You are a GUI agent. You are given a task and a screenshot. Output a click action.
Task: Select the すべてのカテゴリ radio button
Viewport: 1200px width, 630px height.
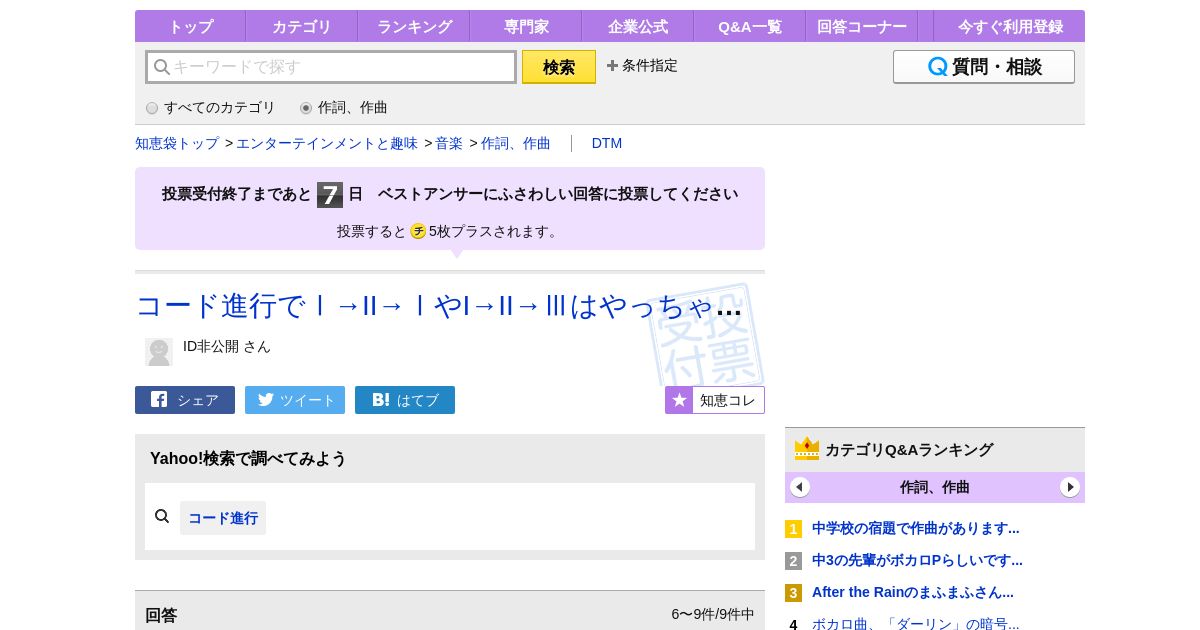coord(152,108)
